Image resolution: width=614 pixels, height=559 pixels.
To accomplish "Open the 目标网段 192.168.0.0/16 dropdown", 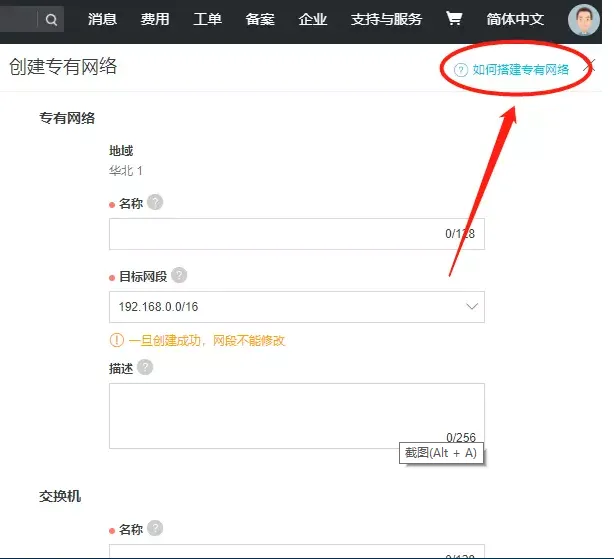I will 297,307.
